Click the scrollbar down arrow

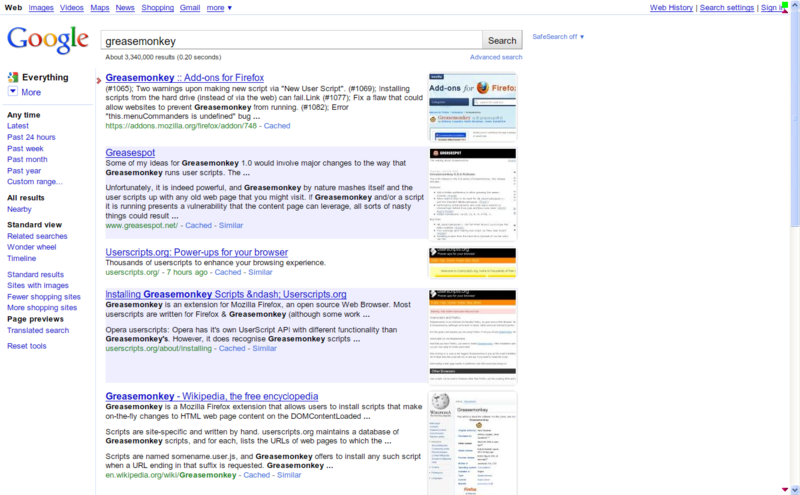click(795, 490)
